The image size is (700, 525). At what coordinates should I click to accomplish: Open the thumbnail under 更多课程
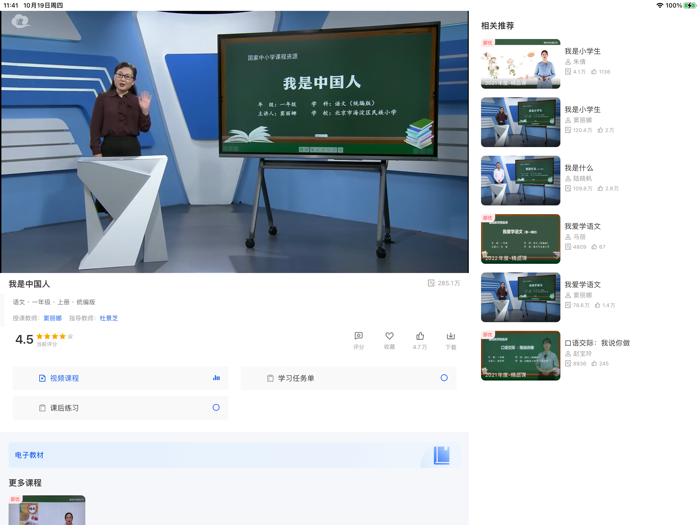click(x=47, y=510)
